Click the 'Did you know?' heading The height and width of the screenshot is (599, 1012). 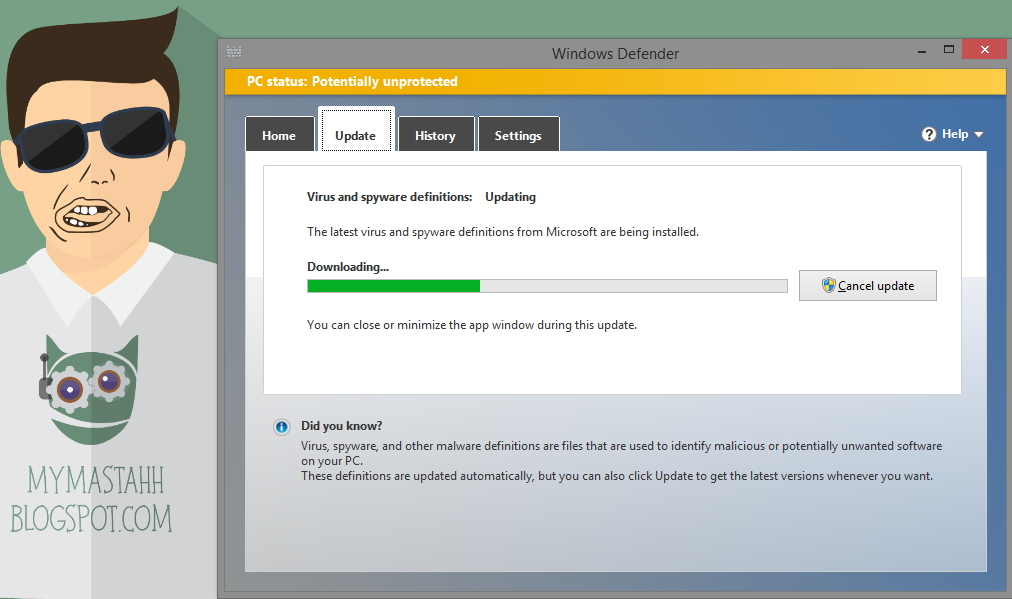(341, 426)
